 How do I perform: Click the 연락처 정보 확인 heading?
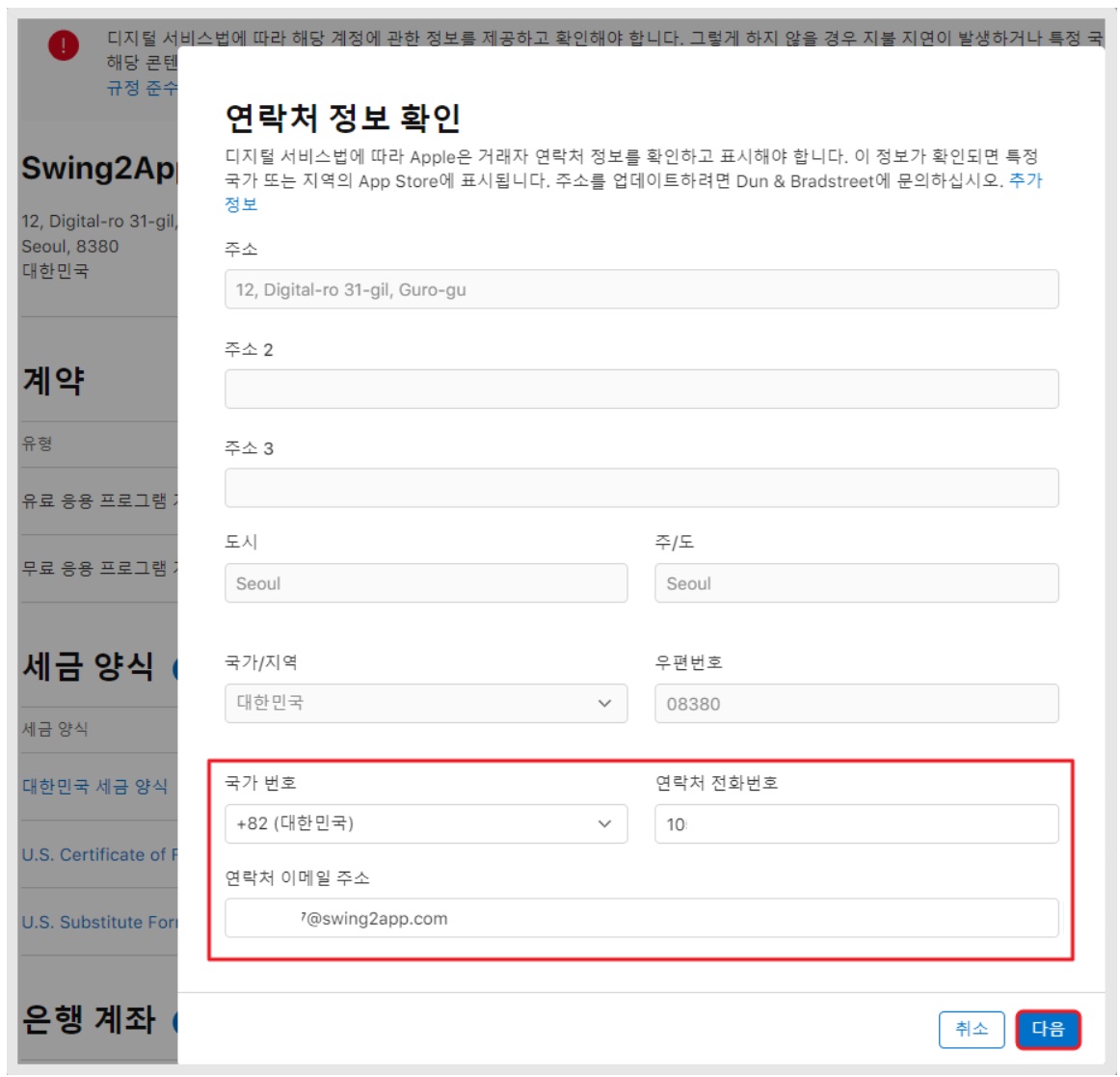(x=343, y=118)
